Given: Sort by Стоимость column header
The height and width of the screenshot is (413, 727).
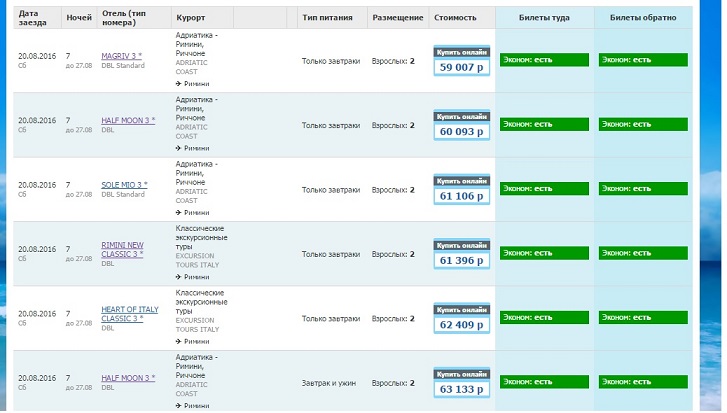Looking at the screenshot, I should [455, 18].
